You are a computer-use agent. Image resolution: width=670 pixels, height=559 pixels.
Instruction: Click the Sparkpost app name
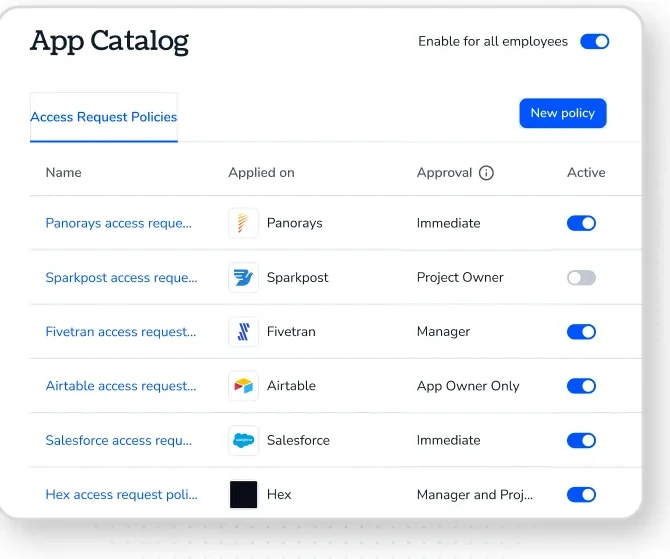point(297,277)
